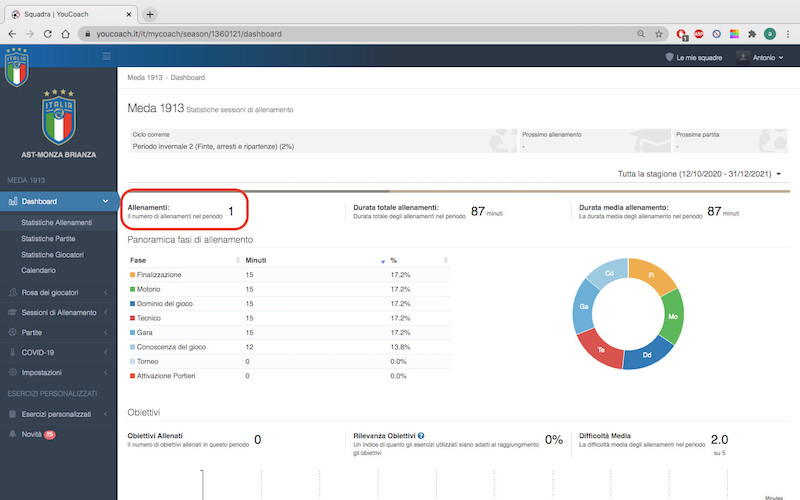
Task: Open Statistiche Allenamenti in the sidebar
Action: (x=56, y=222)
